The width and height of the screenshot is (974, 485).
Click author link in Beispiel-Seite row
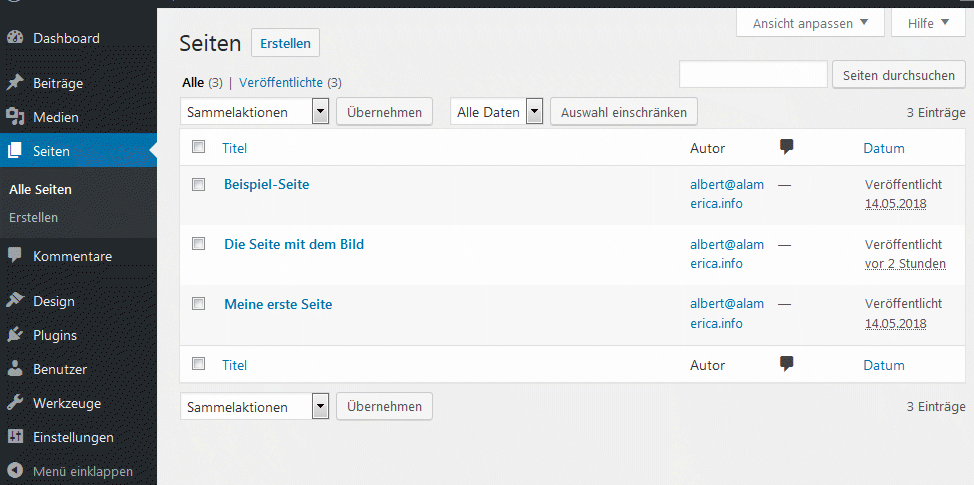click(727, 194)
